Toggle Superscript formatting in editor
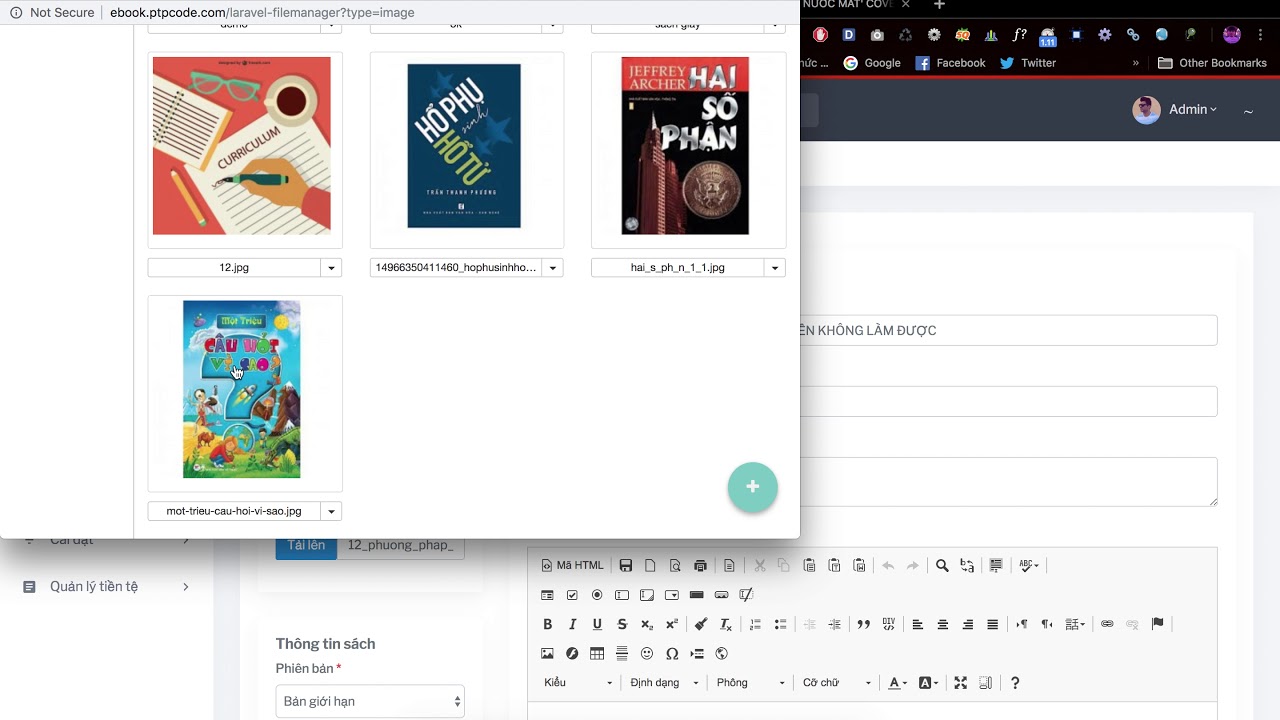The height and width of the screenshot is (720, 1280). (x=672, y=624)
